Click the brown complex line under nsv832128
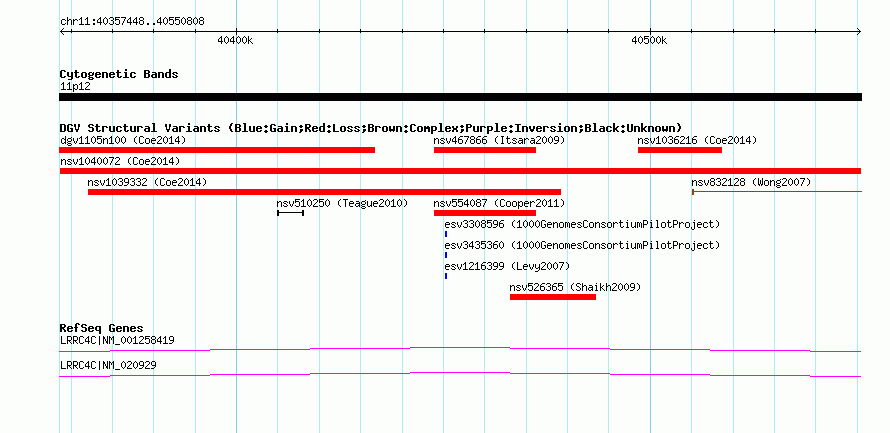This screenshot has height=433, width=890. click(776, 192)
